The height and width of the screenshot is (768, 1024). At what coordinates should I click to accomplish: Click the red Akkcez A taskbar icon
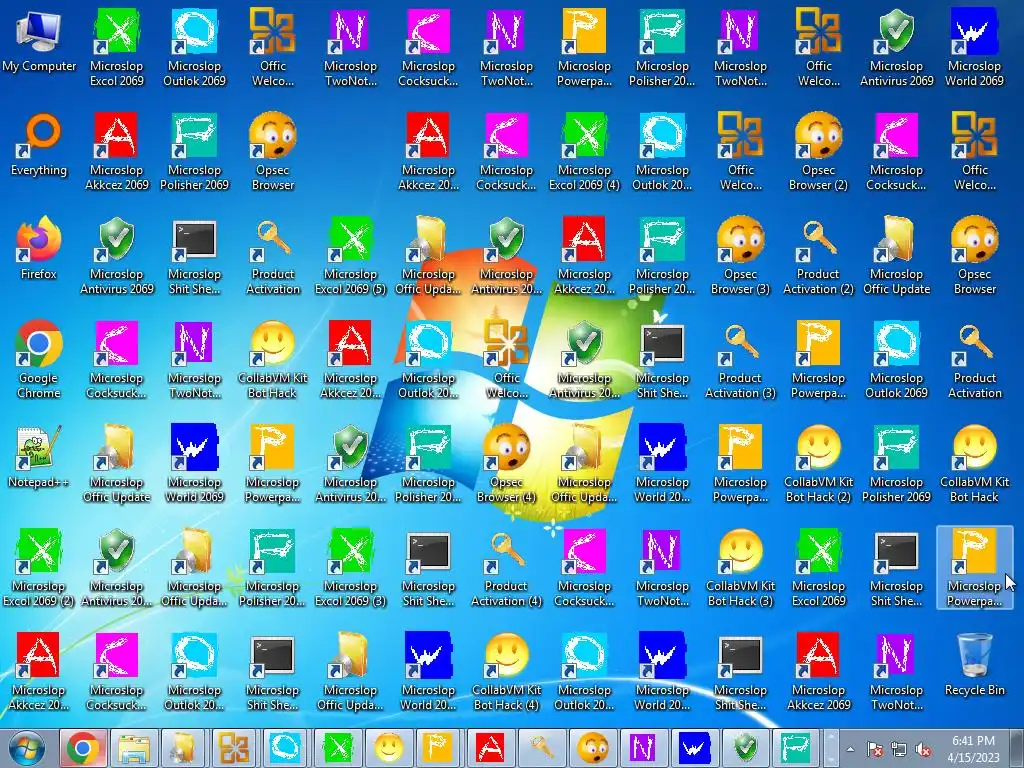[490, 748]
